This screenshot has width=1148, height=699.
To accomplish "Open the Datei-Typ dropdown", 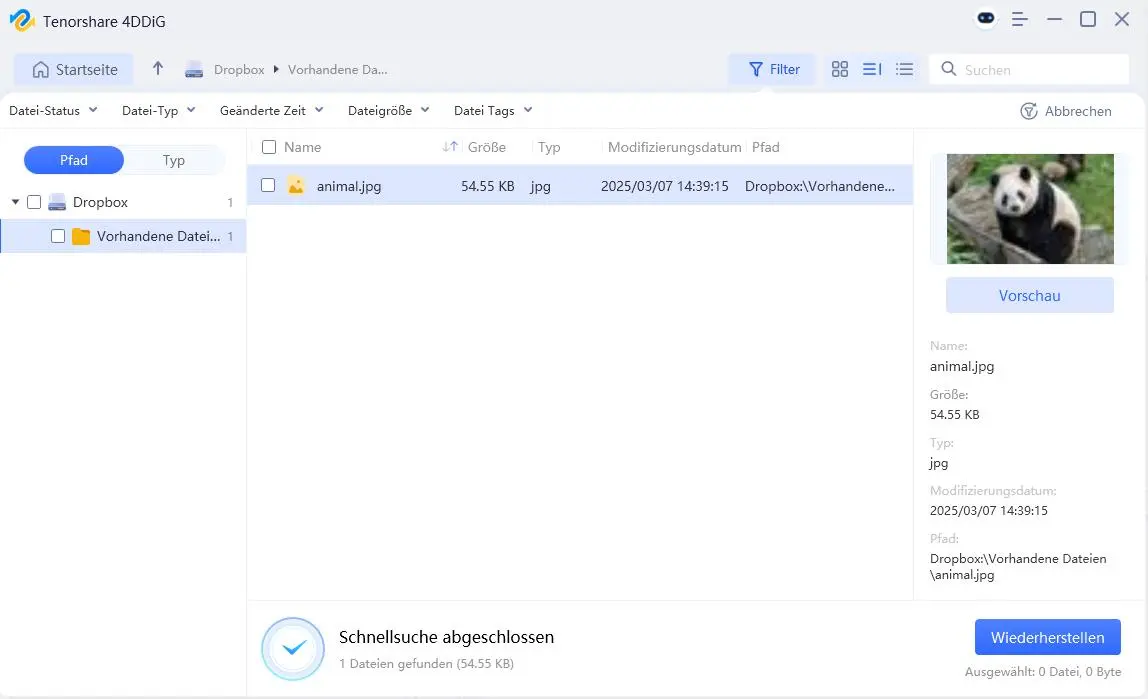I will click(157, 110).
